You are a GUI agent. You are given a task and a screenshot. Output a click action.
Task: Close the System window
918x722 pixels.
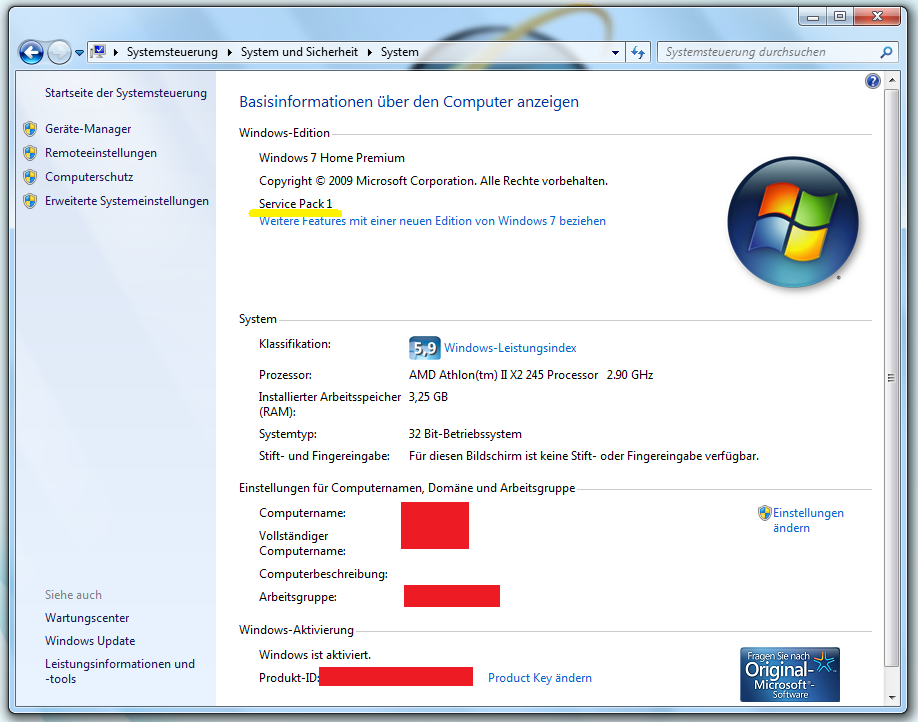[876, 17]
